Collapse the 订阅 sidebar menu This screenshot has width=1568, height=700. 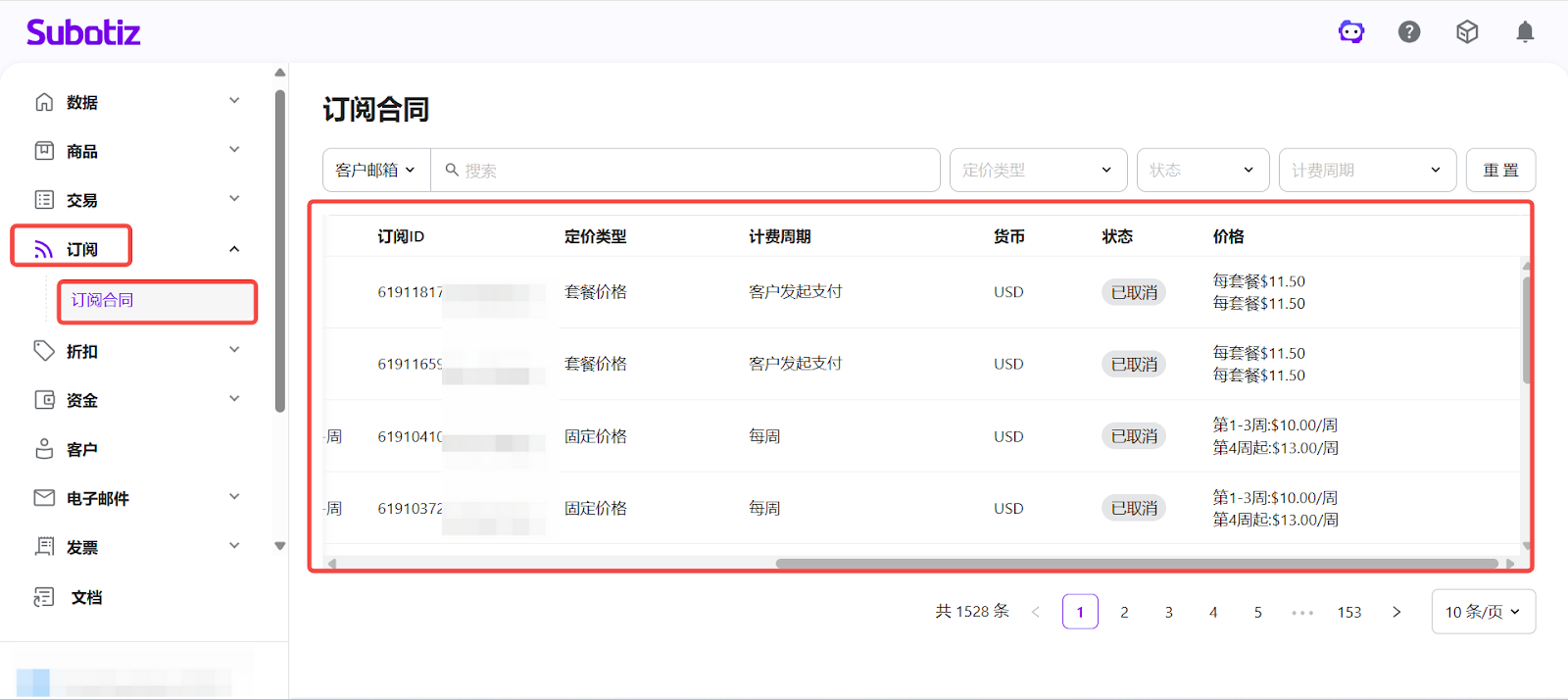[234, 249]
